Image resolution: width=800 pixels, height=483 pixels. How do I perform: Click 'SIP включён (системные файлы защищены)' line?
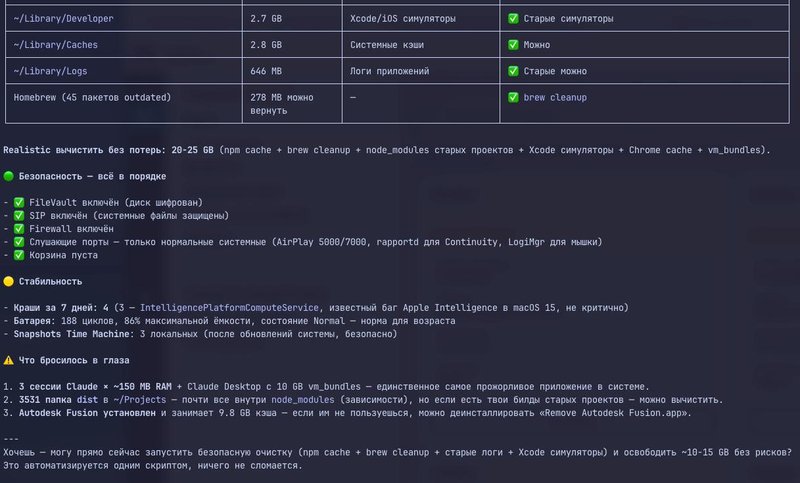point(129,216)
